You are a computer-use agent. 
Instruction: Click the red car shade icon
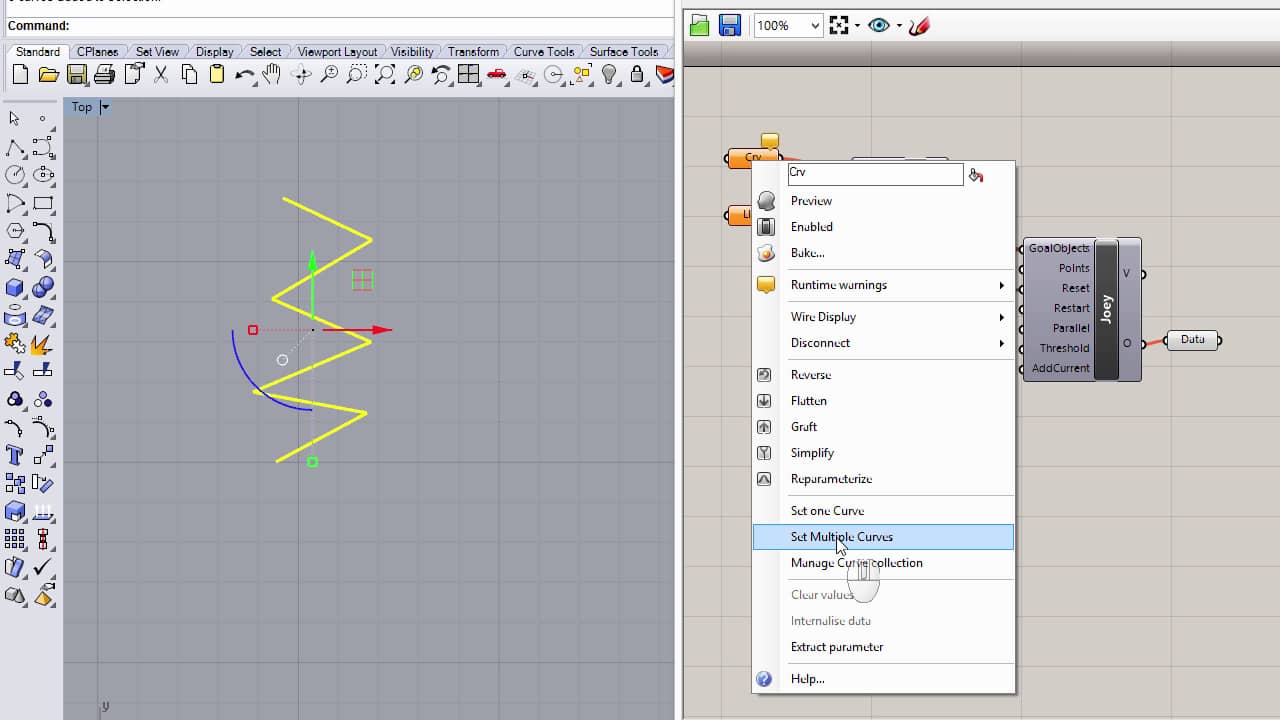[497, 75]
